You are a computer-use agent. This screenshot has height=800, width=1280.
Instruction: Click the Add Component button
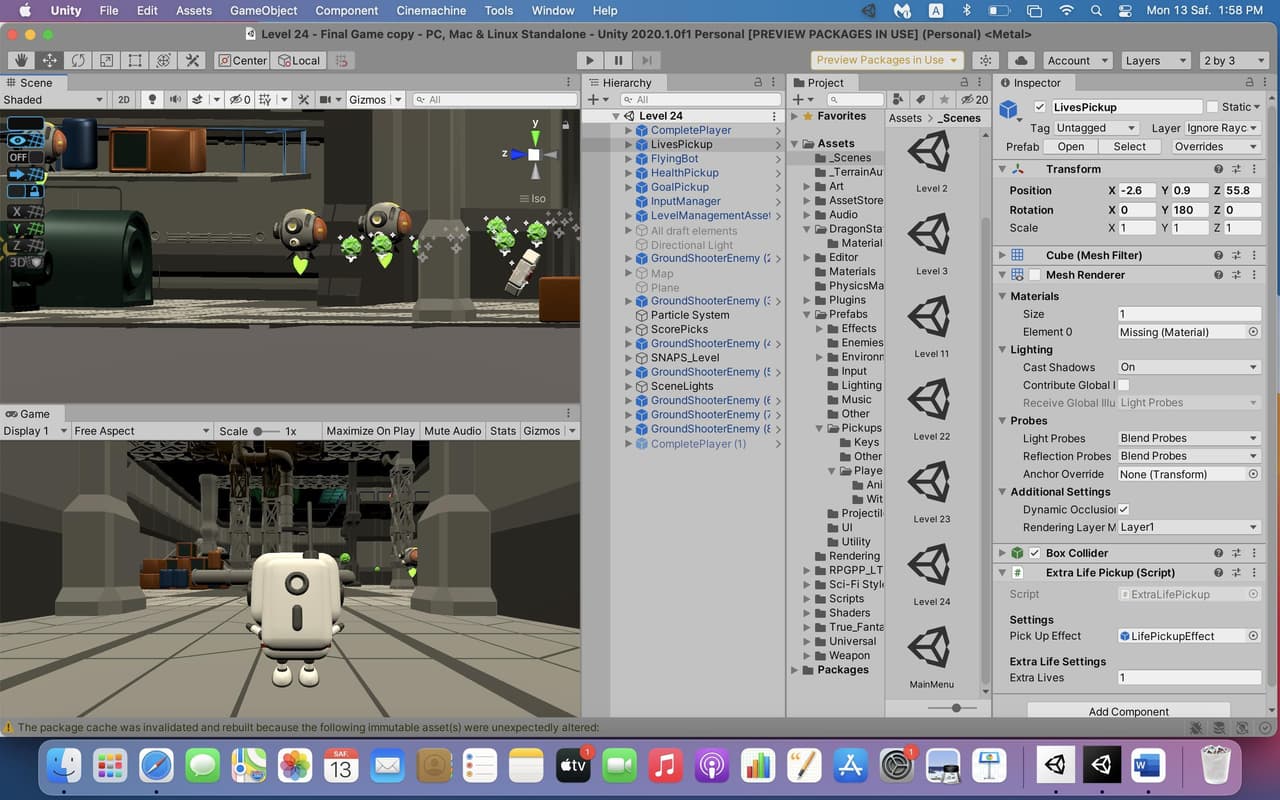tap(1128, 711)
